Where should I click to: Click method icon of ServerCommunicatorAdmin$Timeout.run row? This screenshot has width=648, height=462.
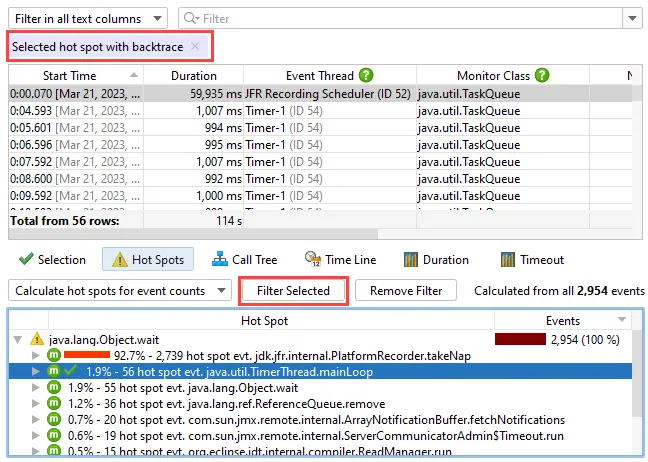coord(54,436)
